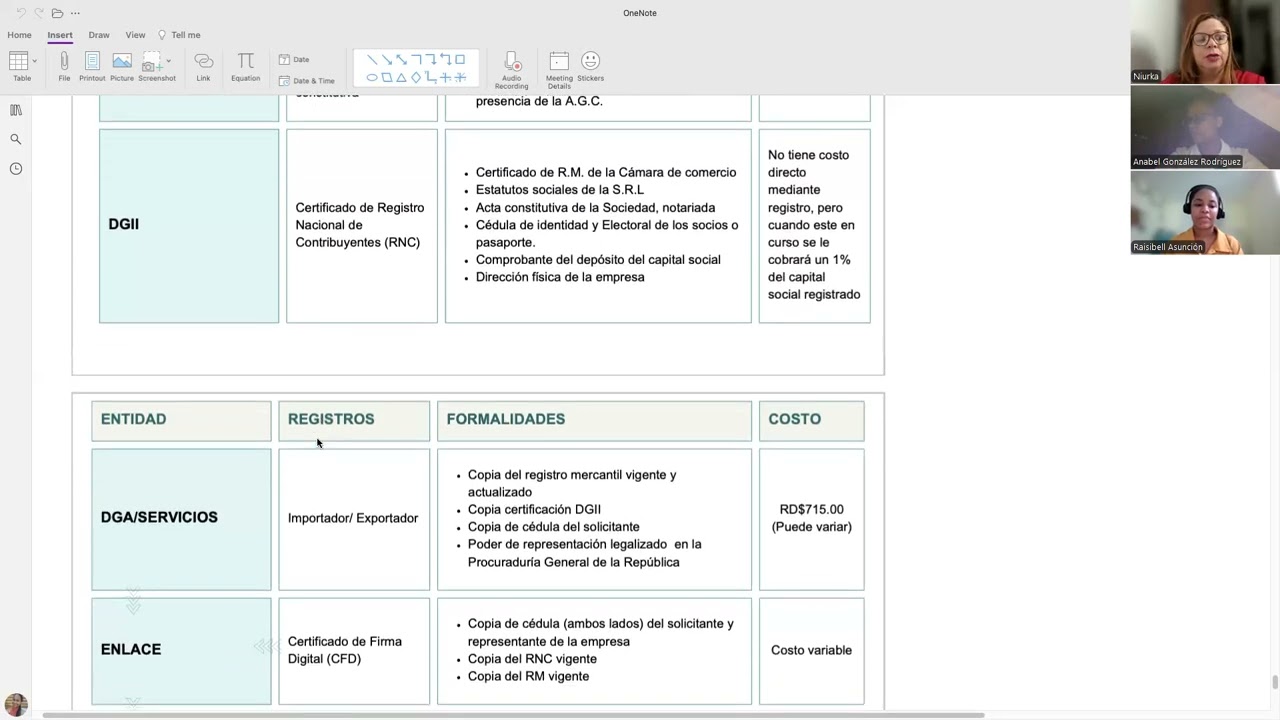Click the ENLACE entity cell

click(181, 651)
